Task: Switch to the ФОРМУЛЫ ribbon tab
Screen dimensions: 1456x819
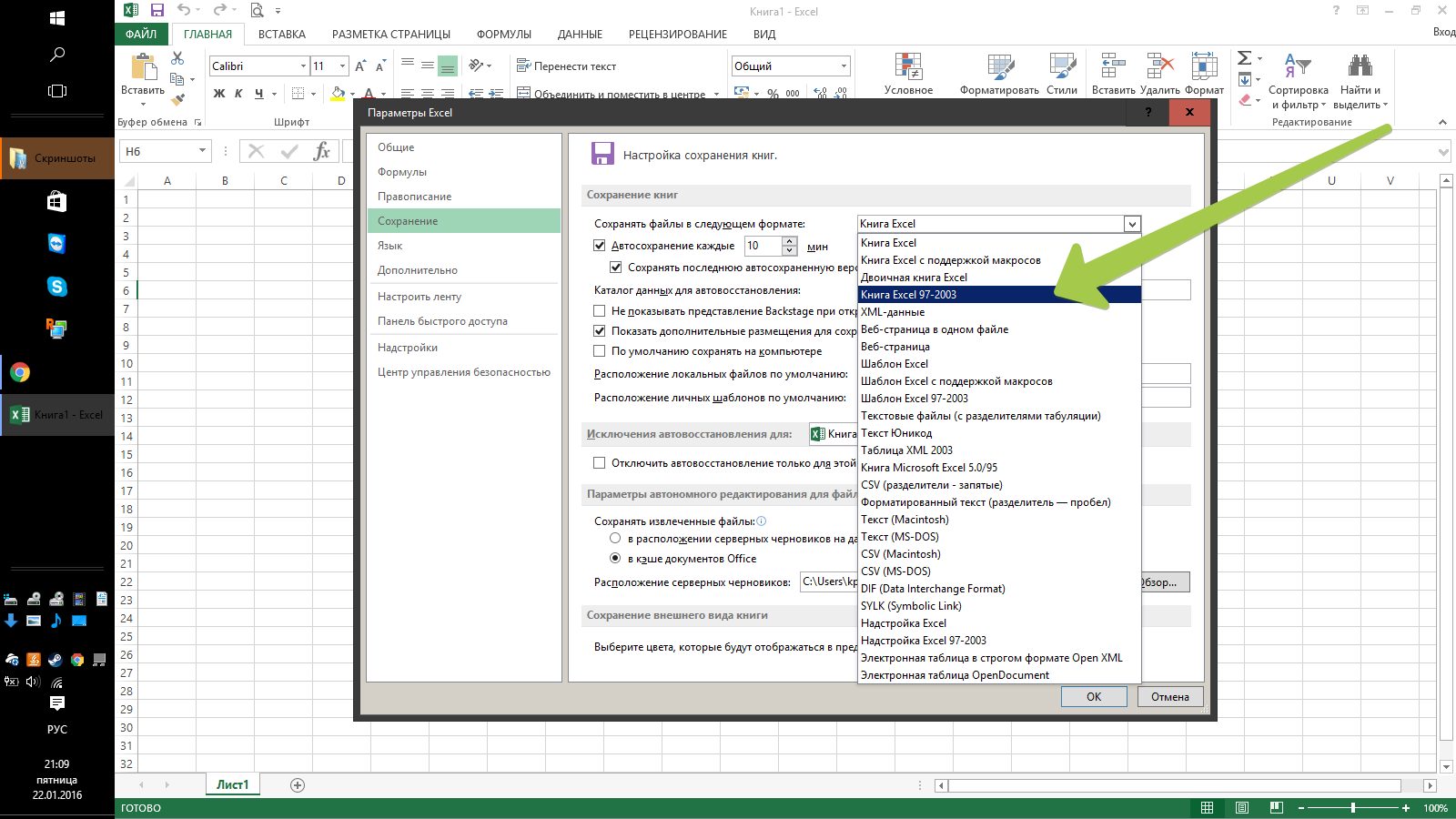Action: coord(504,35)
